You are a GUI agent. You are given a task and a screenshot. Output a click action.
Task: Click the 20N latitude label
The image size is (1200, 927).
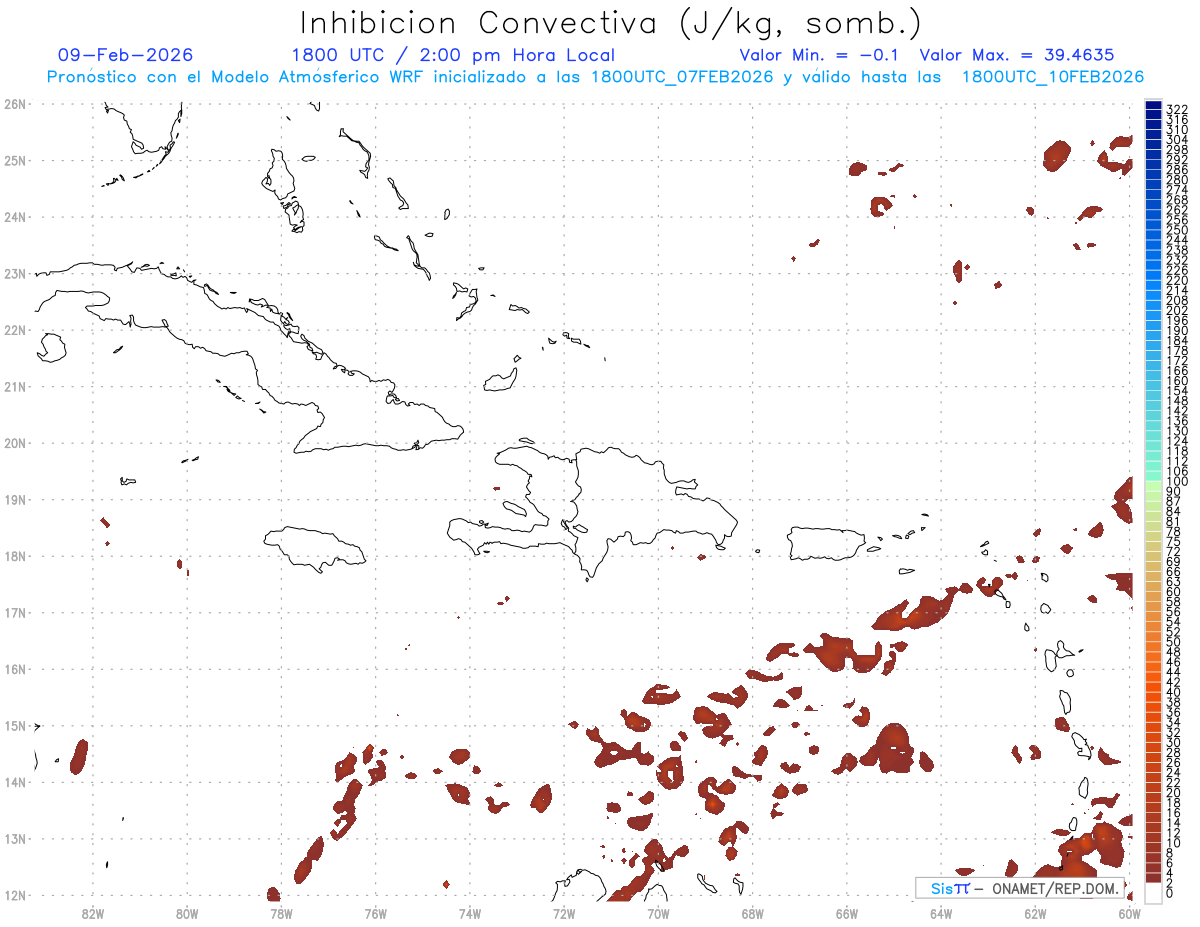15,443
